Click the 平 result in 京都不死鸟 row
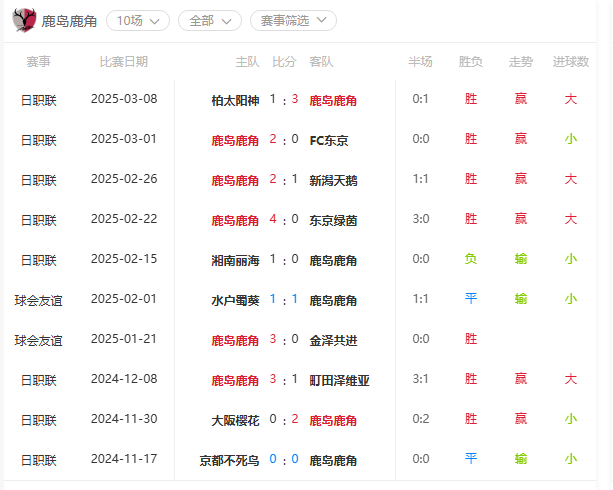 pyautogui.click(x=471, y=459)
